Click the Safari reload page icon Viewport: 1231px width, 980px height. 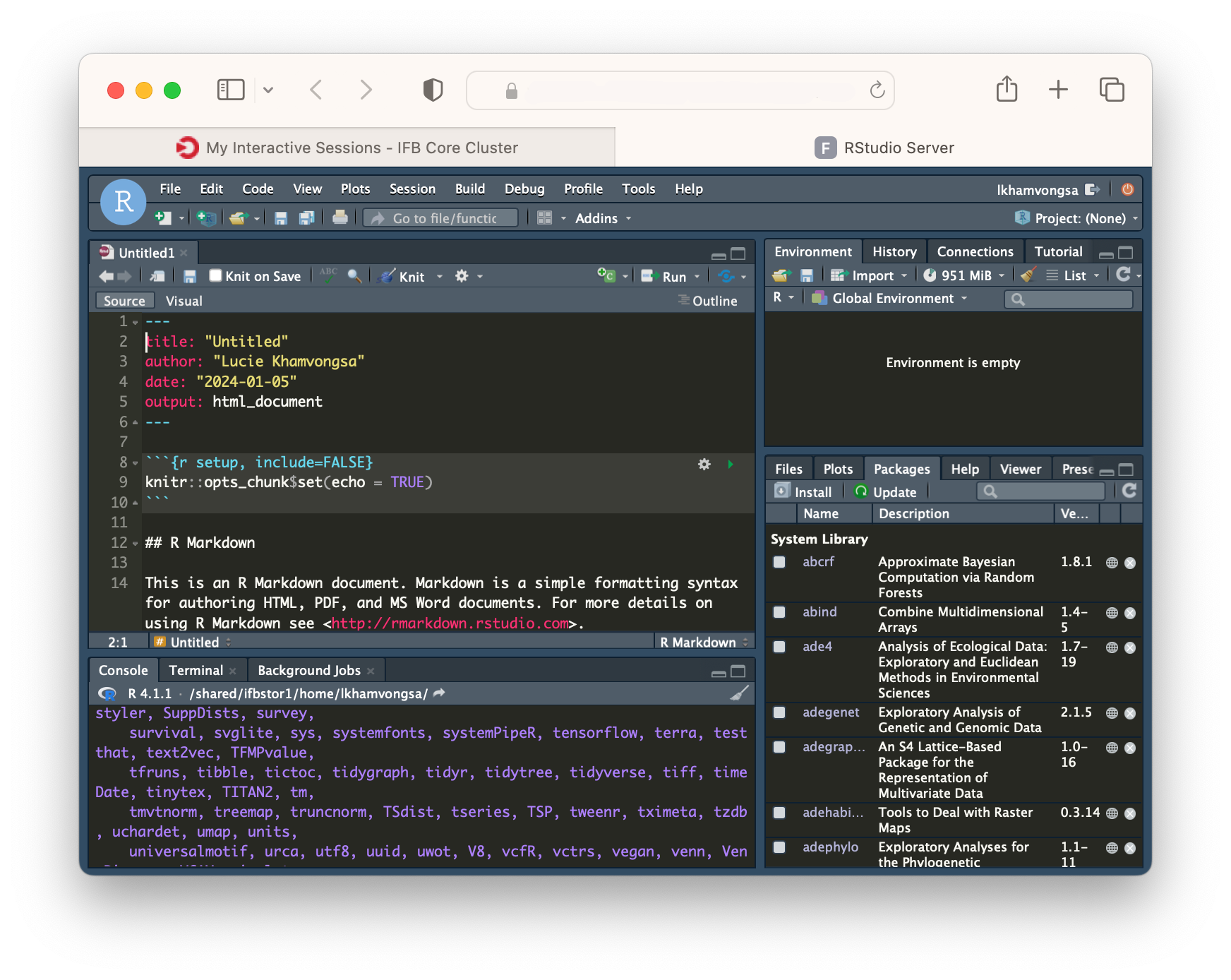[x=877, y=90]
